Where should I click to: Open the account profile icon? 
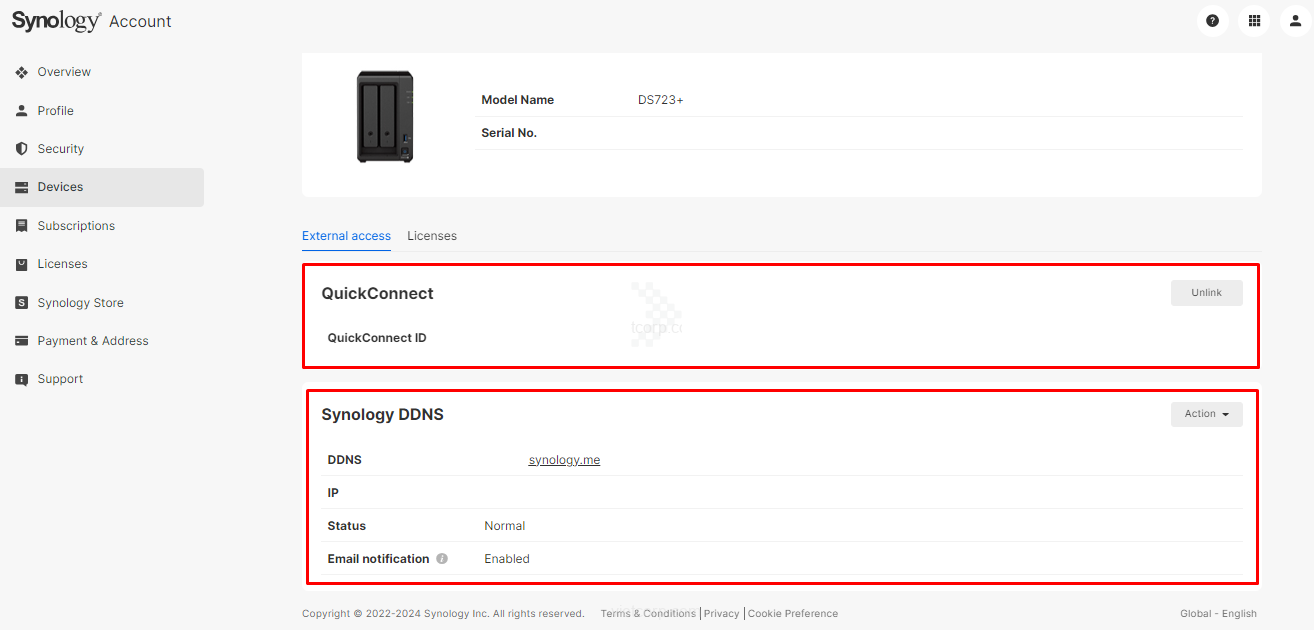(x=1295, y=20)
